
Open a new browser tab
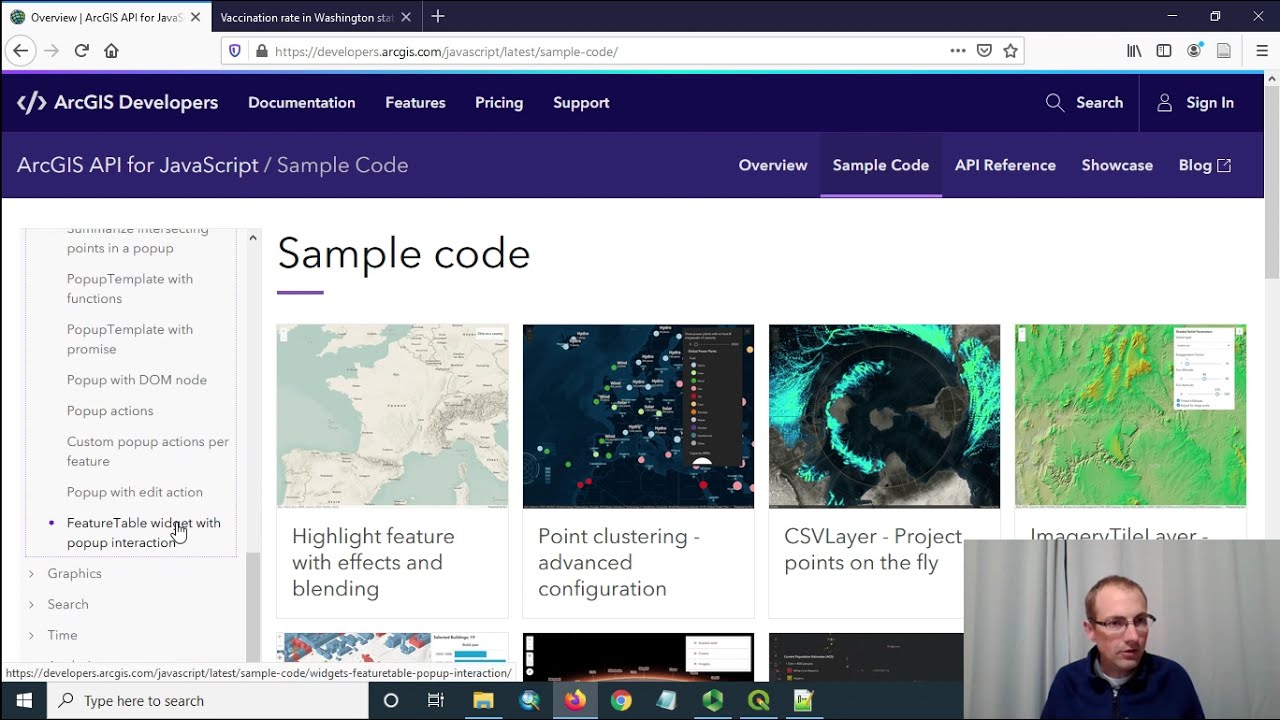(x=438, y=17)
